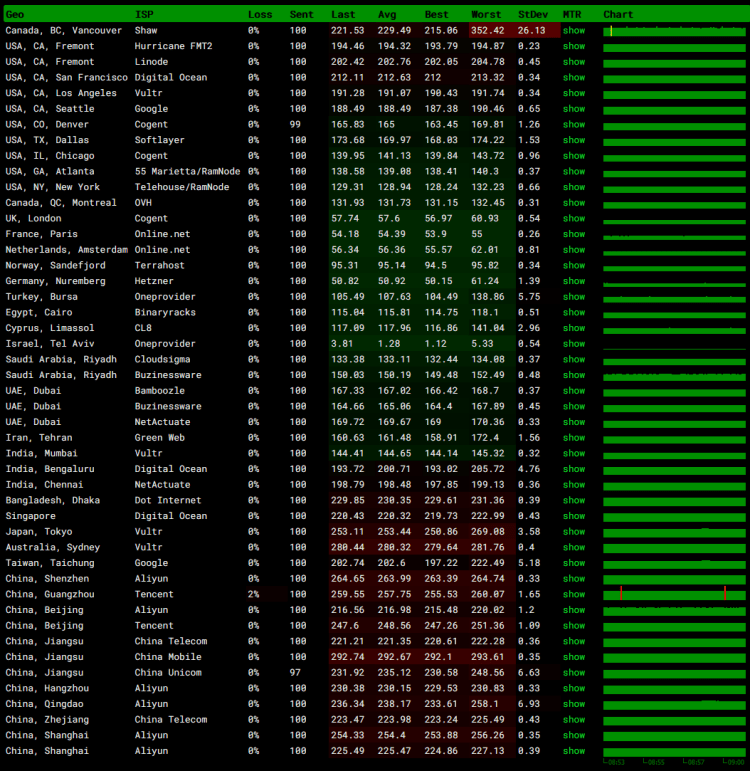750x771 pixels.
Task: Click the Worst column header
Action: click(485, 15)
